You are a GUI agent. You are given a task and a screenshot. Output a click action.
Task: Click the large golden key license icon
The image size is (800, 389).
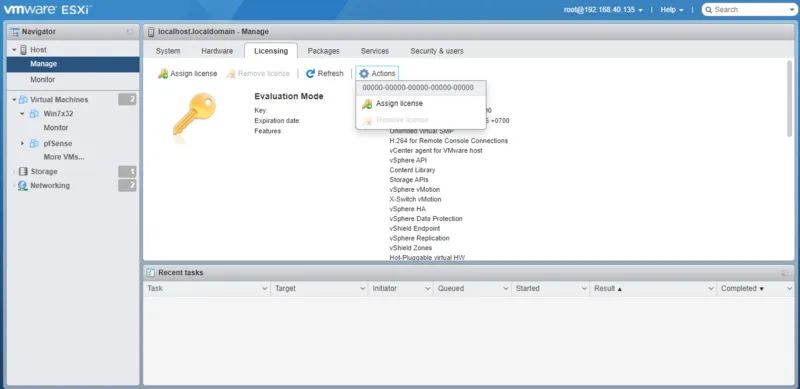coord(194,115)
